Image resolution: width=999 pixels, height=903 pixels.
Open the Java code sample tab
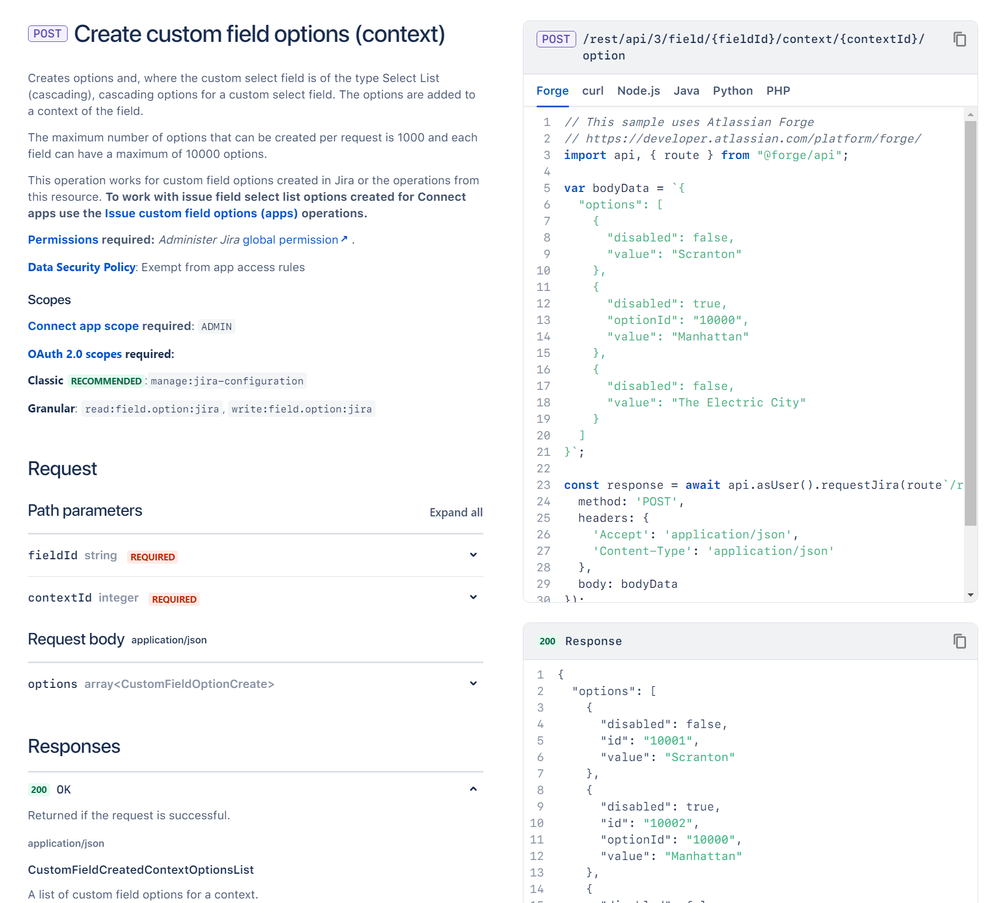point(686,91)
